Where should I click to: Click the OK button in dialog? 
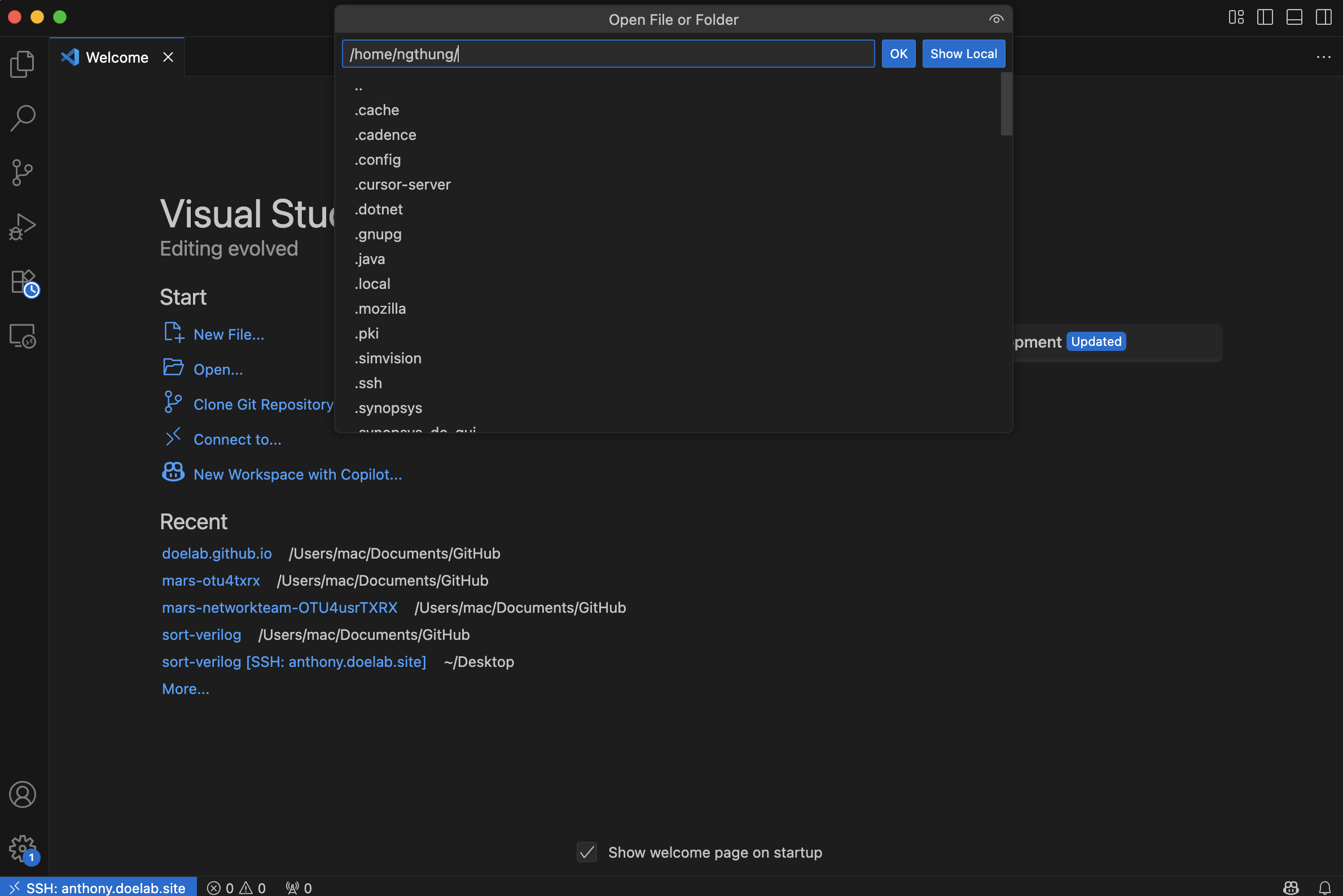point(898,54)
